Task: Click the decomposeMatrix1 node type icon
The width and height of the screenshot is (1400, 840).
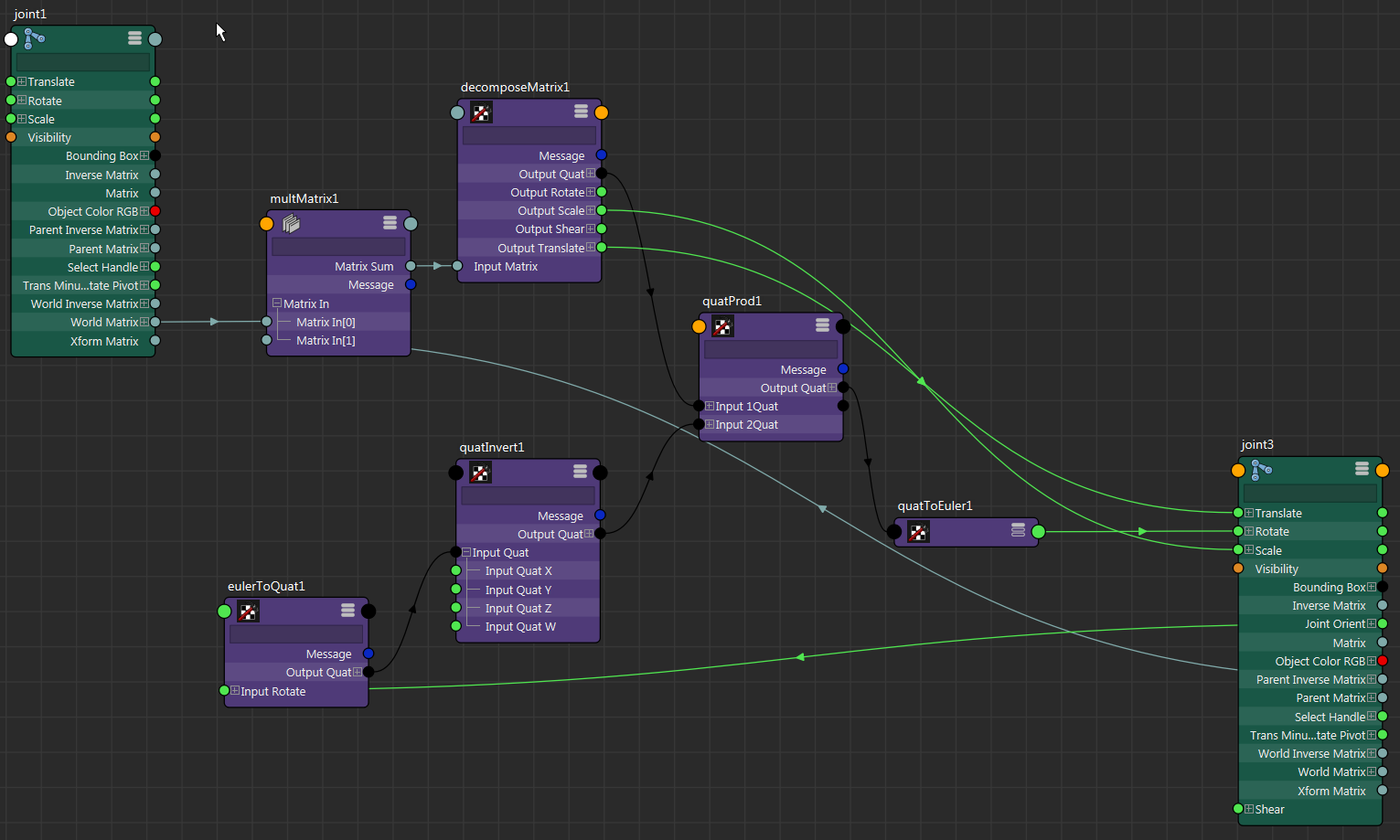Action: (481, 112)
